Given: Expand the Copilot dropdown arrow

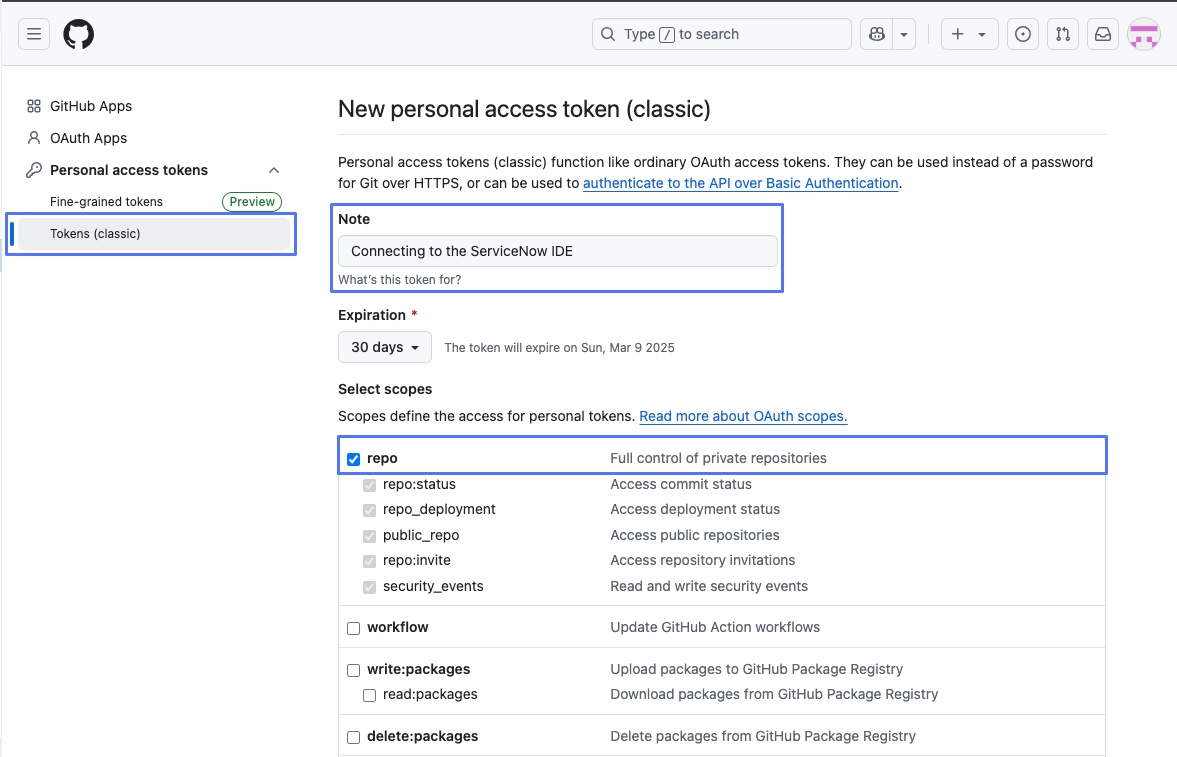Looking at the screenshot, I should coord(904,34).
